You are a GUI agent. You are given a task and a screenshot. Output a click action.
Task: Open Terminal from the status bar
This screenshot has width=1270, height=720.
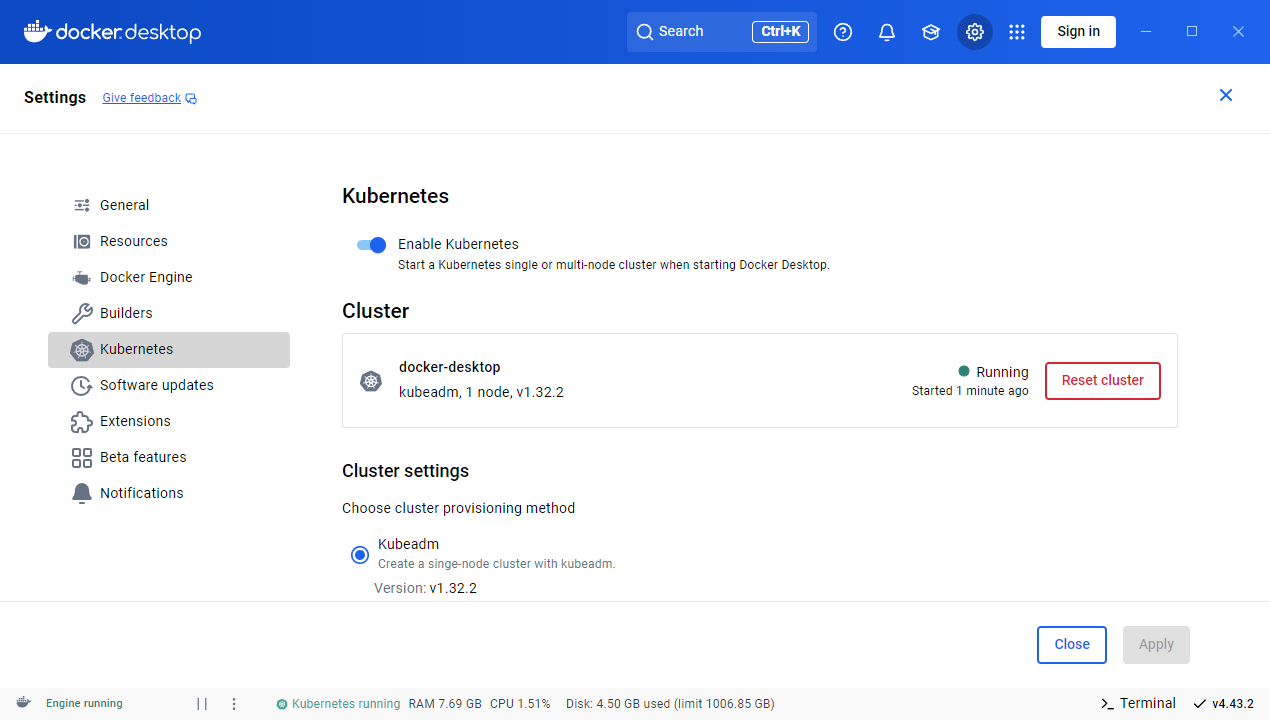tap(1138, 704)
